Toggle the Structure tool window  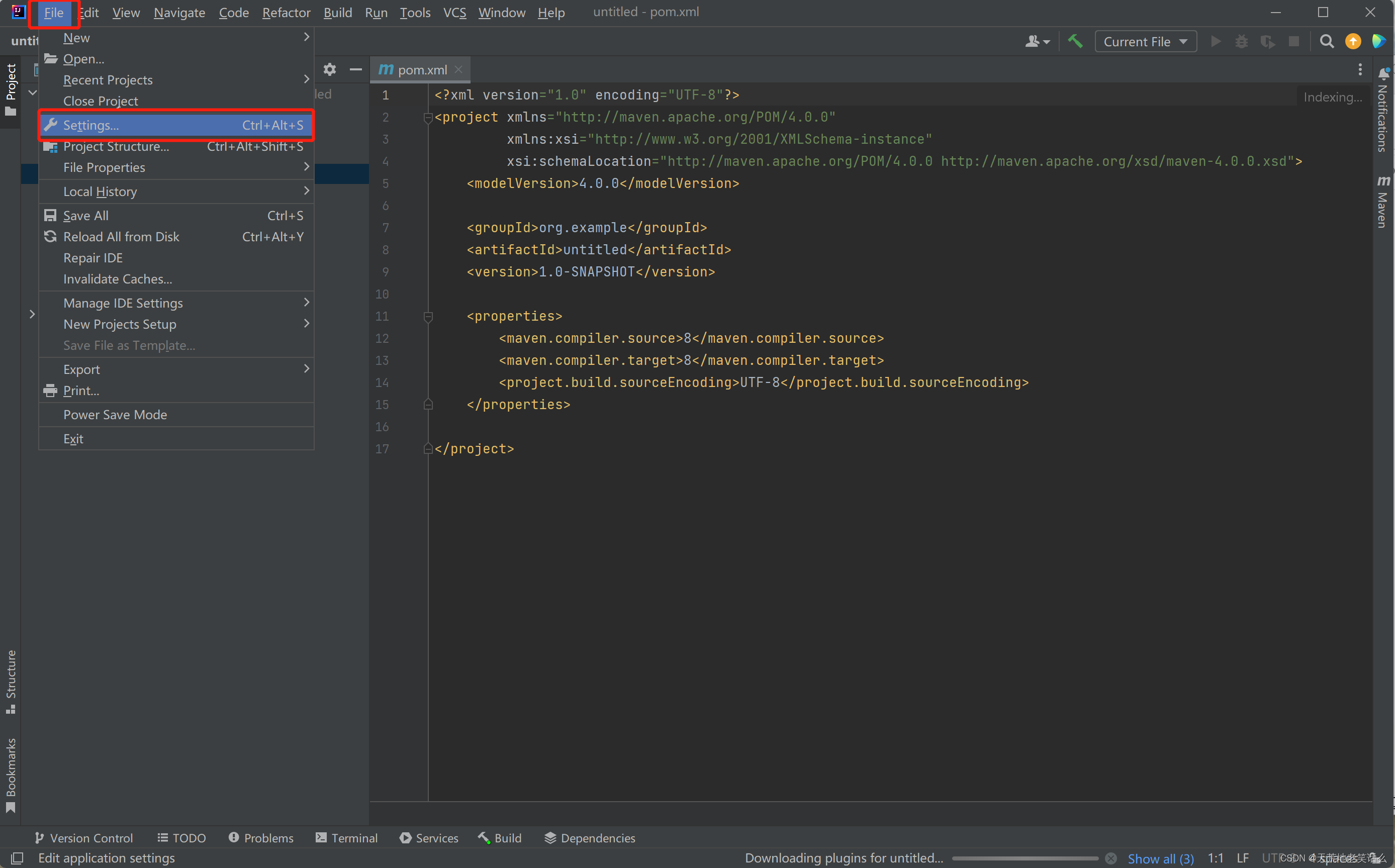11,681
